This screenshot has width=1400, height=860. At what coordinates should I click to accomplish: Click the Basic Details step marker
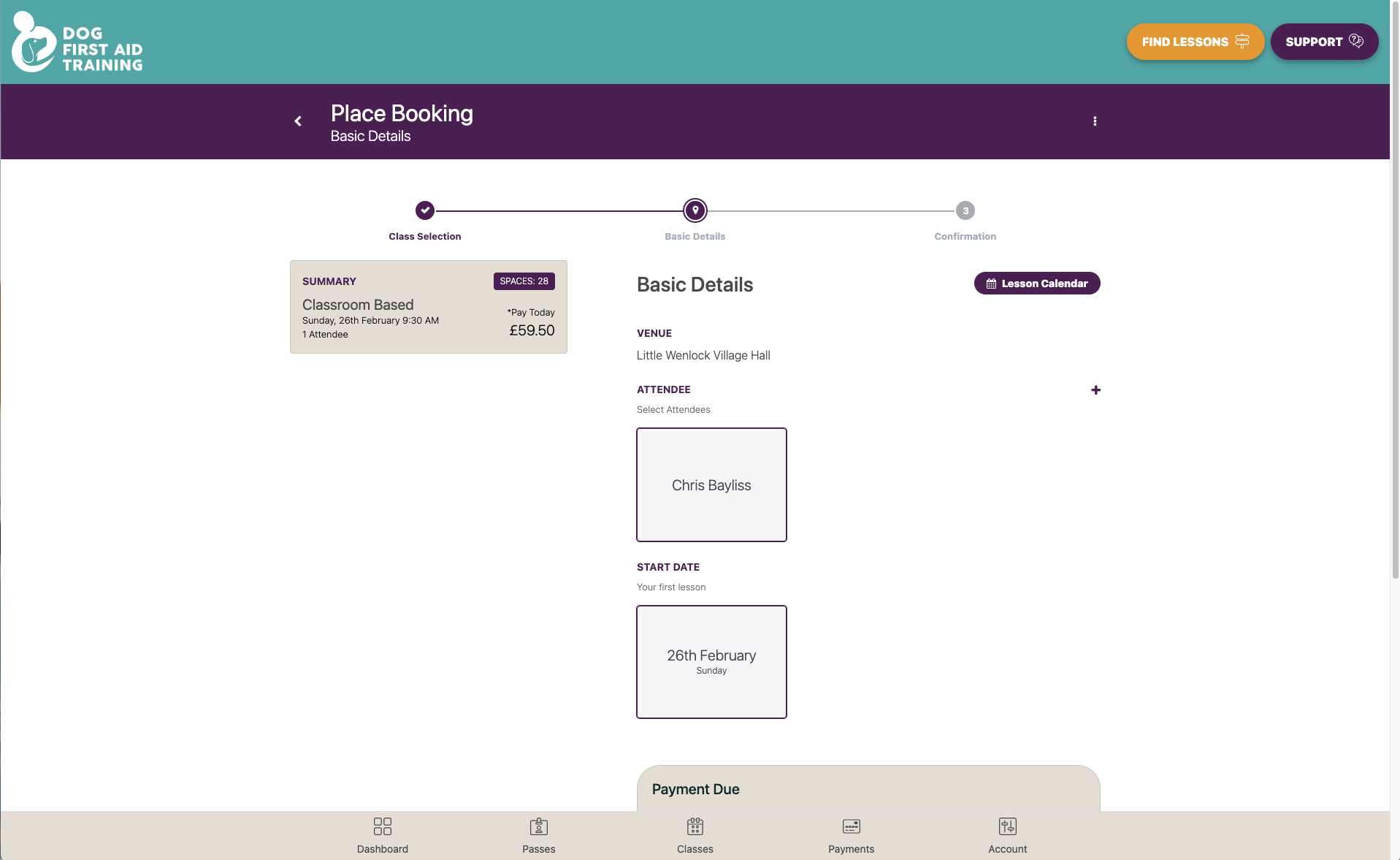pyautogui.click(x=695, y=210)
